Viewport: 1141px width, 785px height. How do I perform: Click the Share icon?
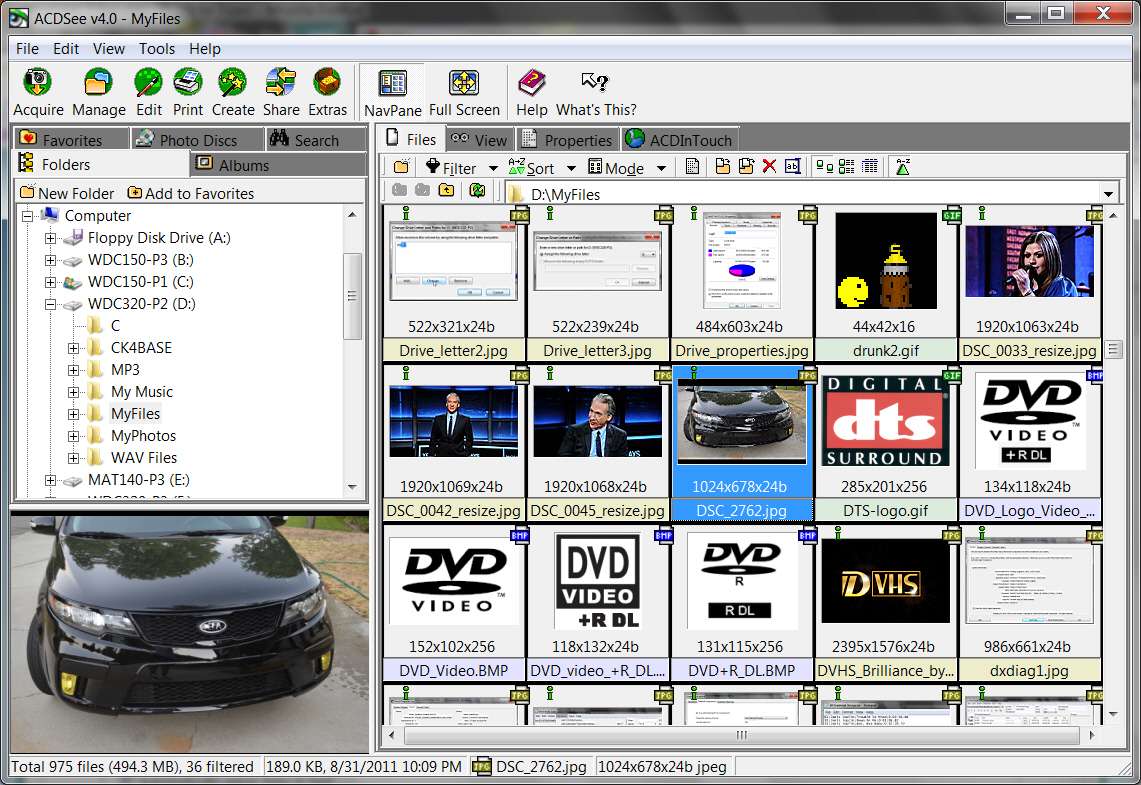(281, 82)
